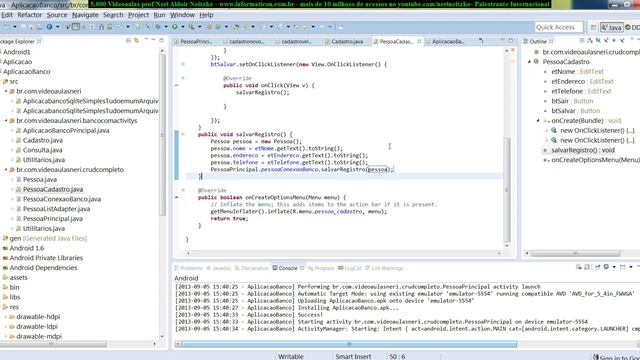This screenshot has height=360, width=640.
Task: Switch to Java perspective
Action: coord(611,27)
